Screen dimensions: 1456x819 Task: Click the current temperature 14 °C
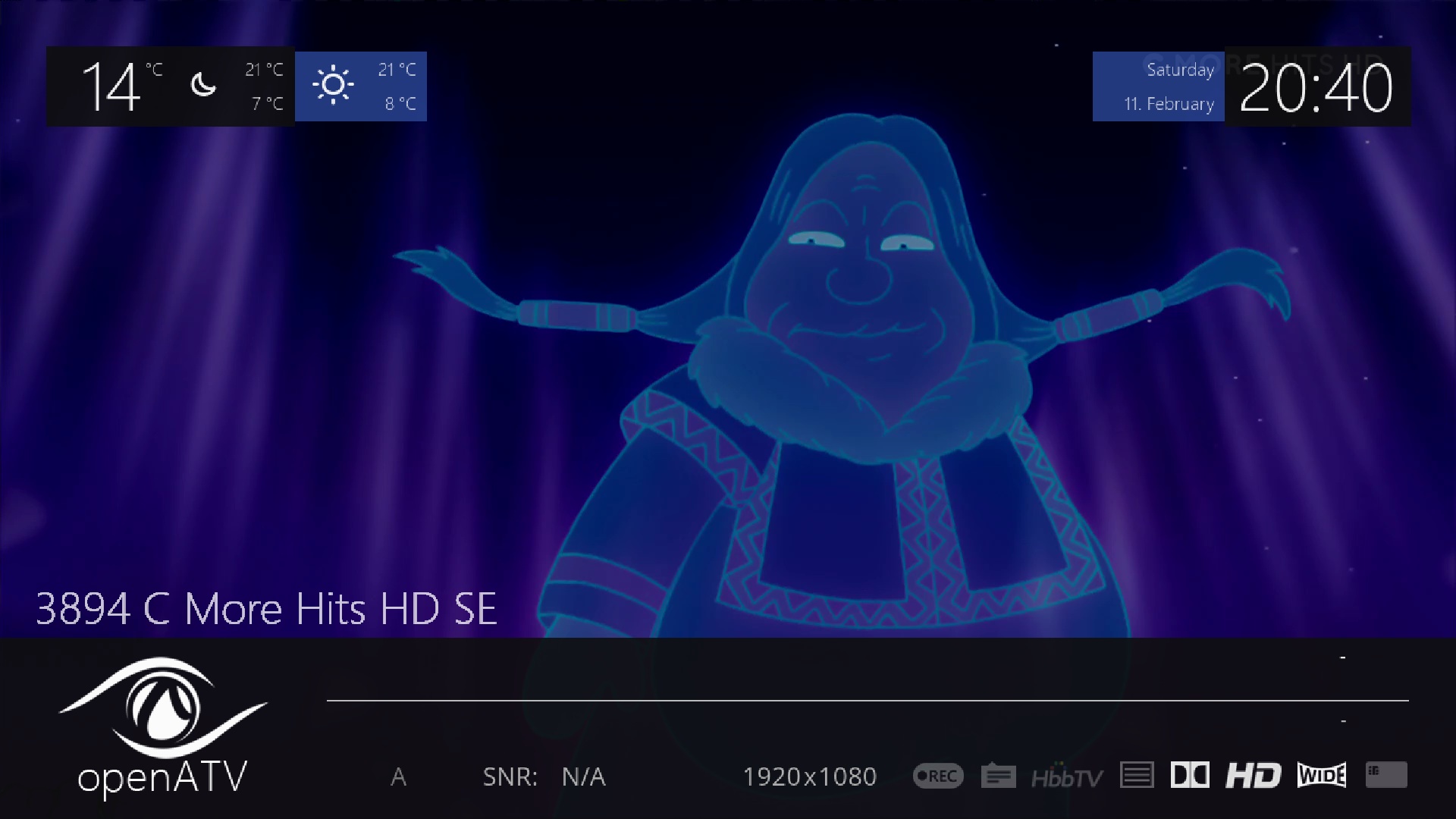pyautogui.click(x=121, y=86)
